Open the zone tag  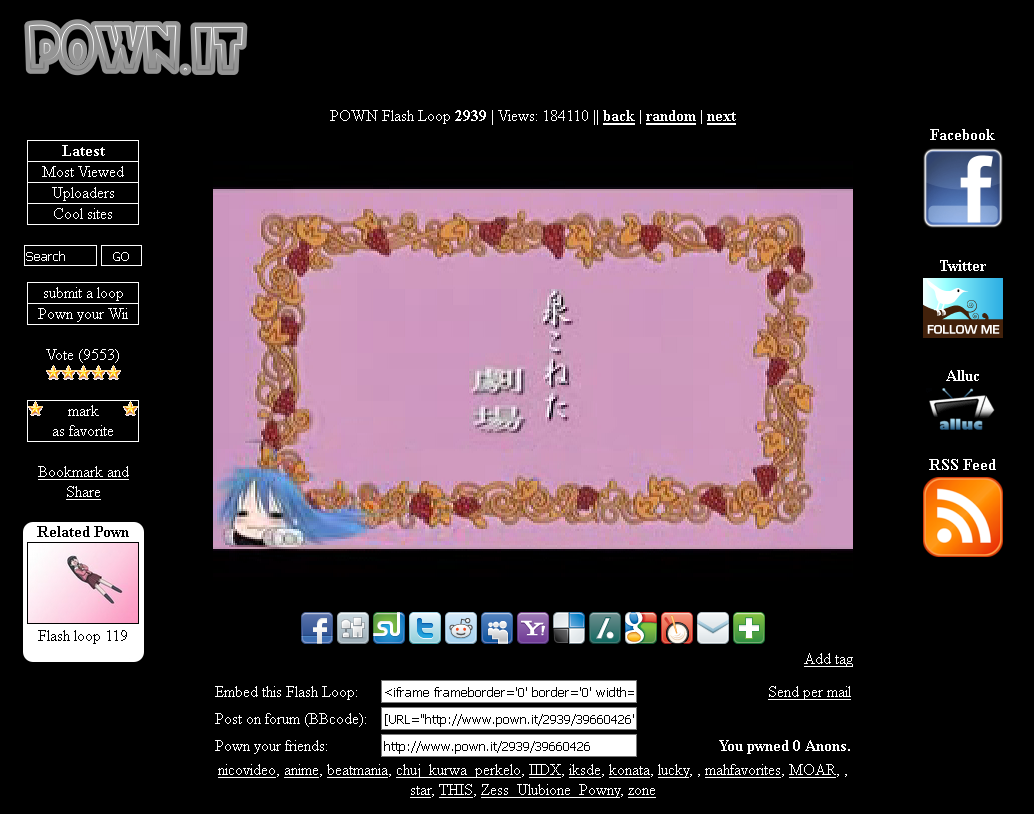click(x=642, y=790)
